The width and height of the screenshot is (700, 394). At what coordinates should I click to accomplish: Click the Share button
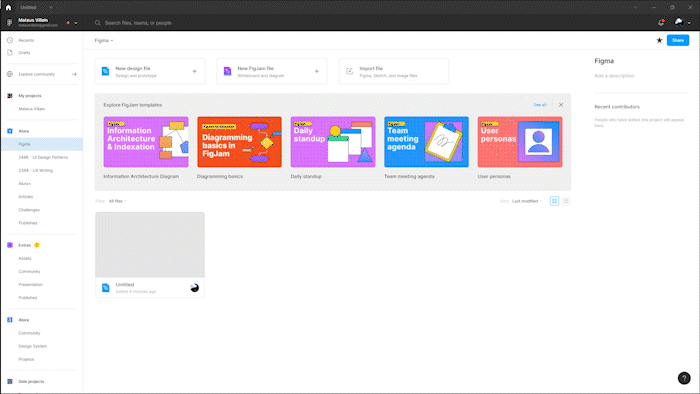click(x=678, y=40)
